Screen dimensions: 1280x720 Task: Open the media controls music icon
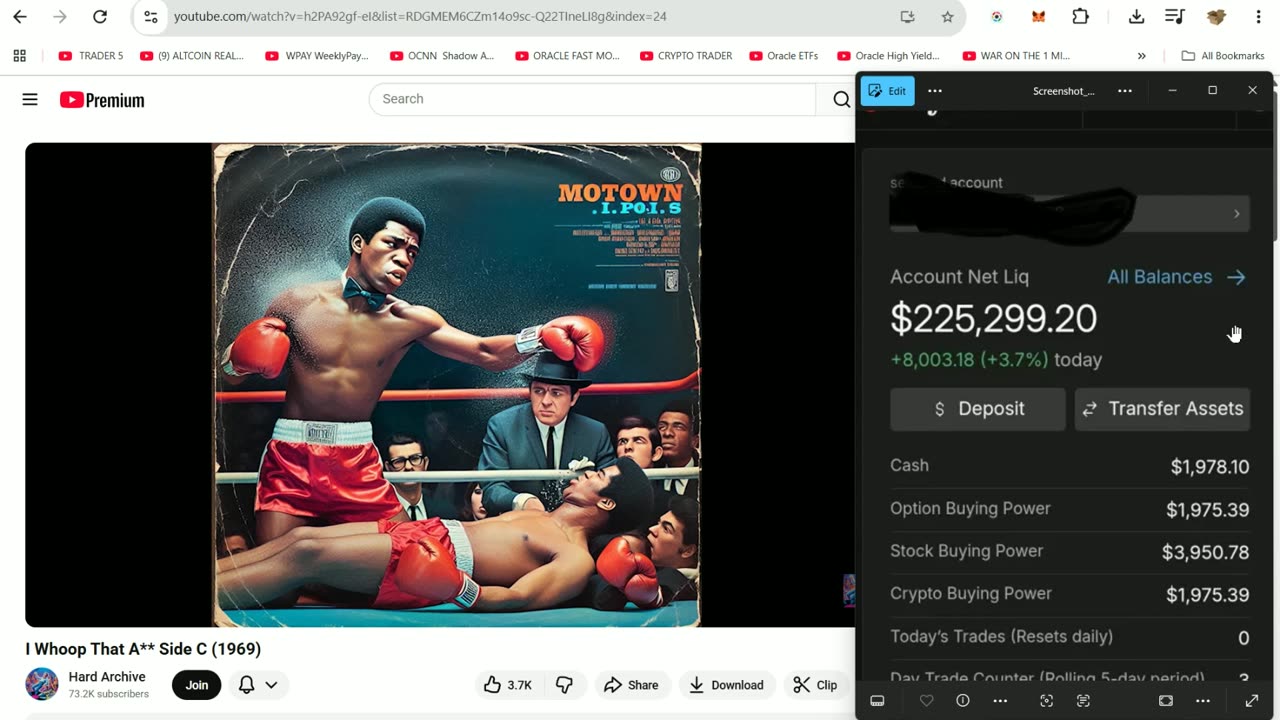click(1175, 17)
